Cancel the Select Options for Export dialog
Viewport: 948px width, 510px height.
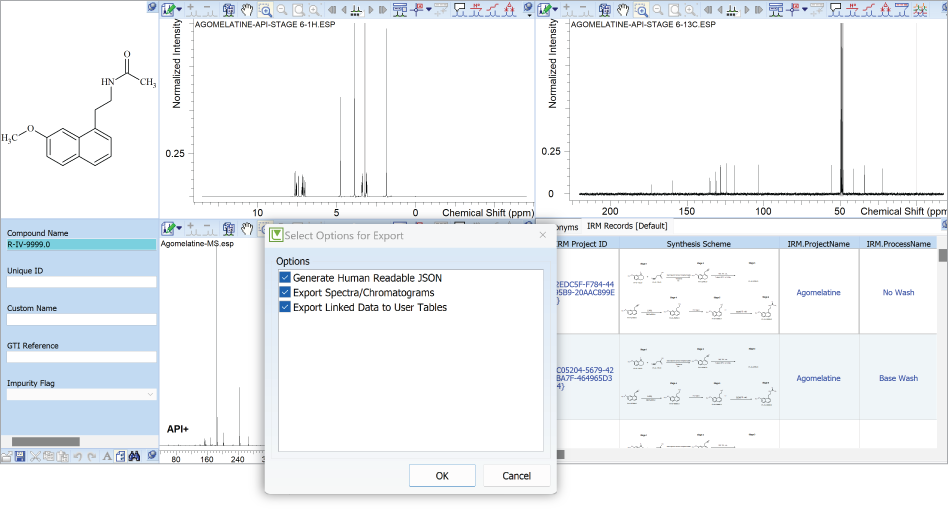tap(516, 476)
